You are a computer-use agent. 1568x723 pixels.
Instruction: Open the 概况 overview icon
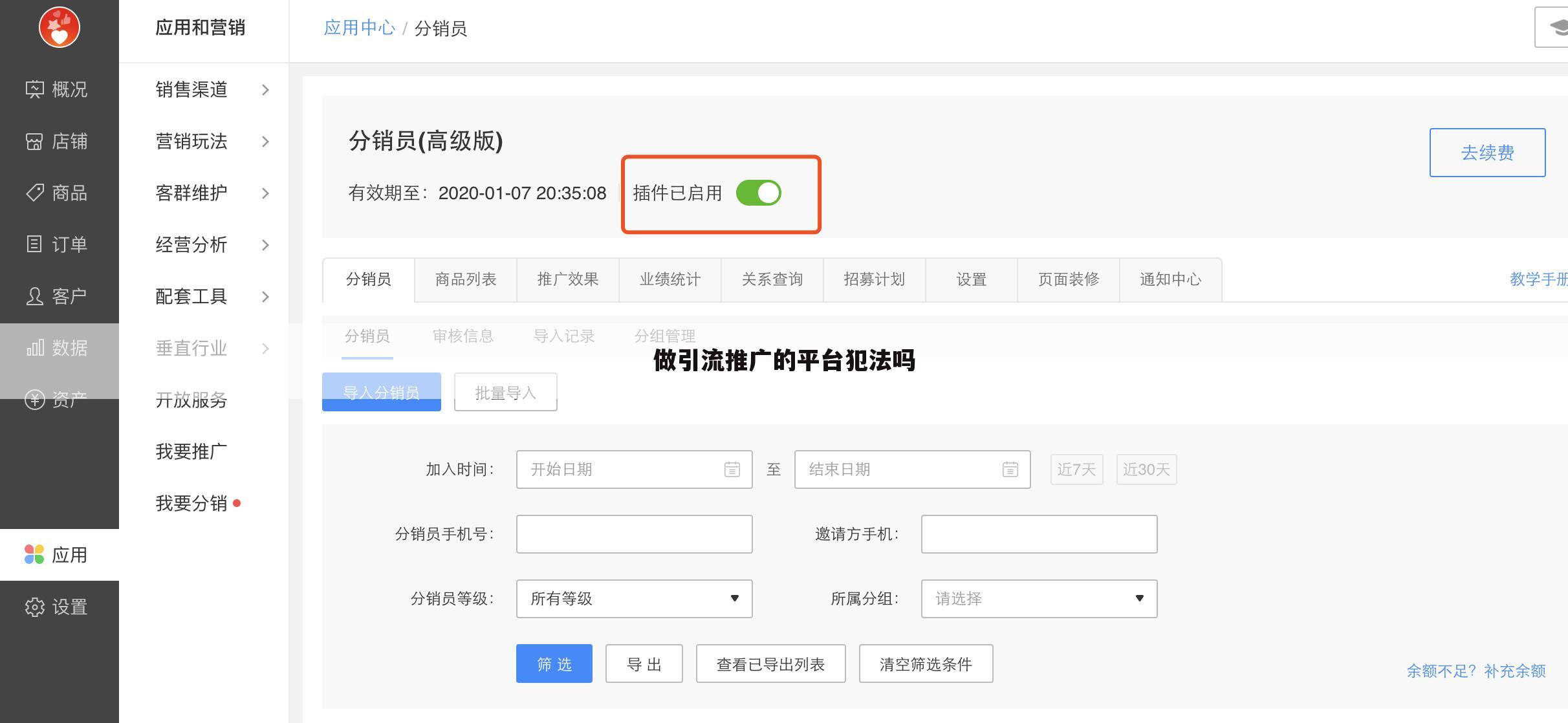(x=34, y=89)
